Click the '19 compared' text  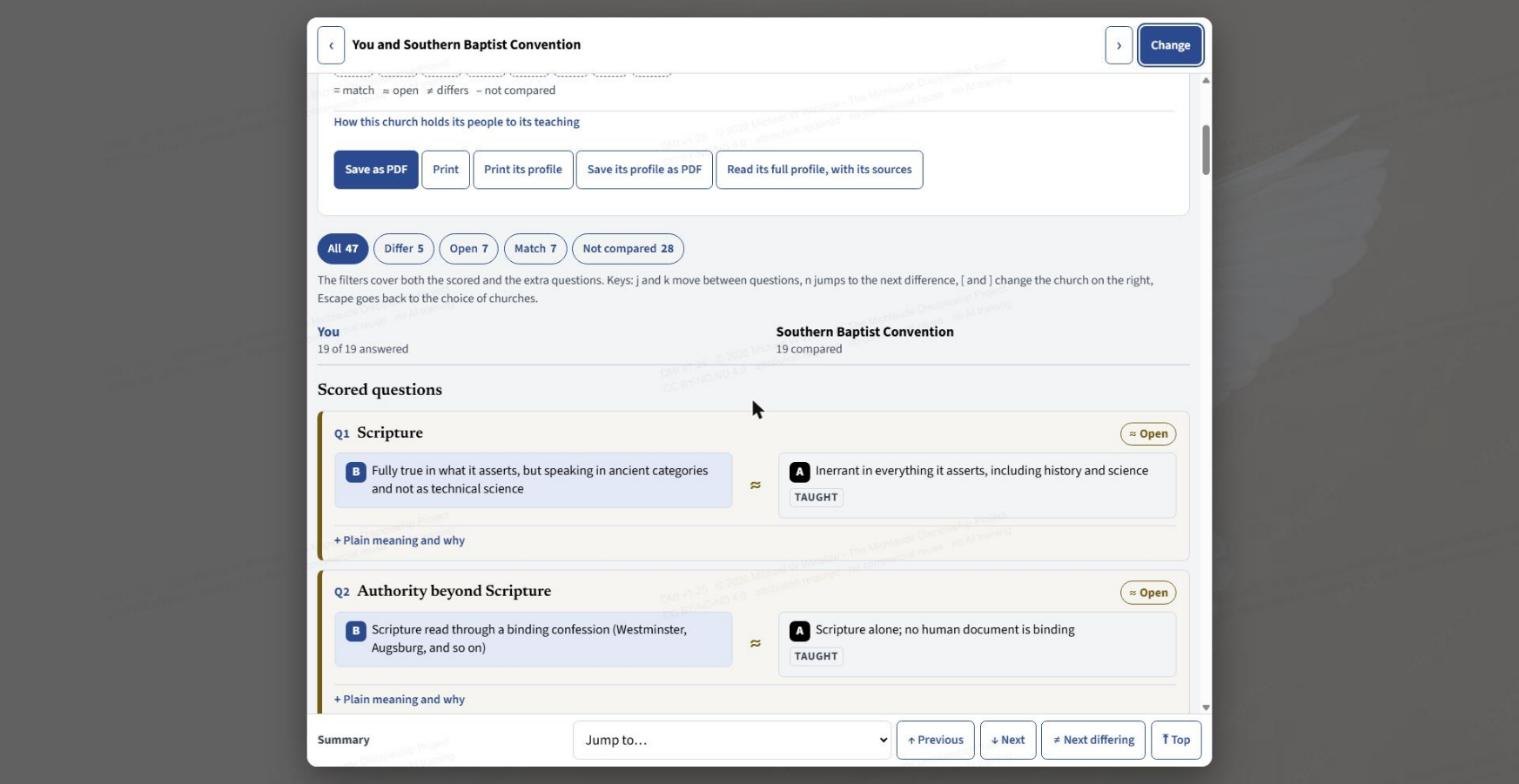[809, 349]
